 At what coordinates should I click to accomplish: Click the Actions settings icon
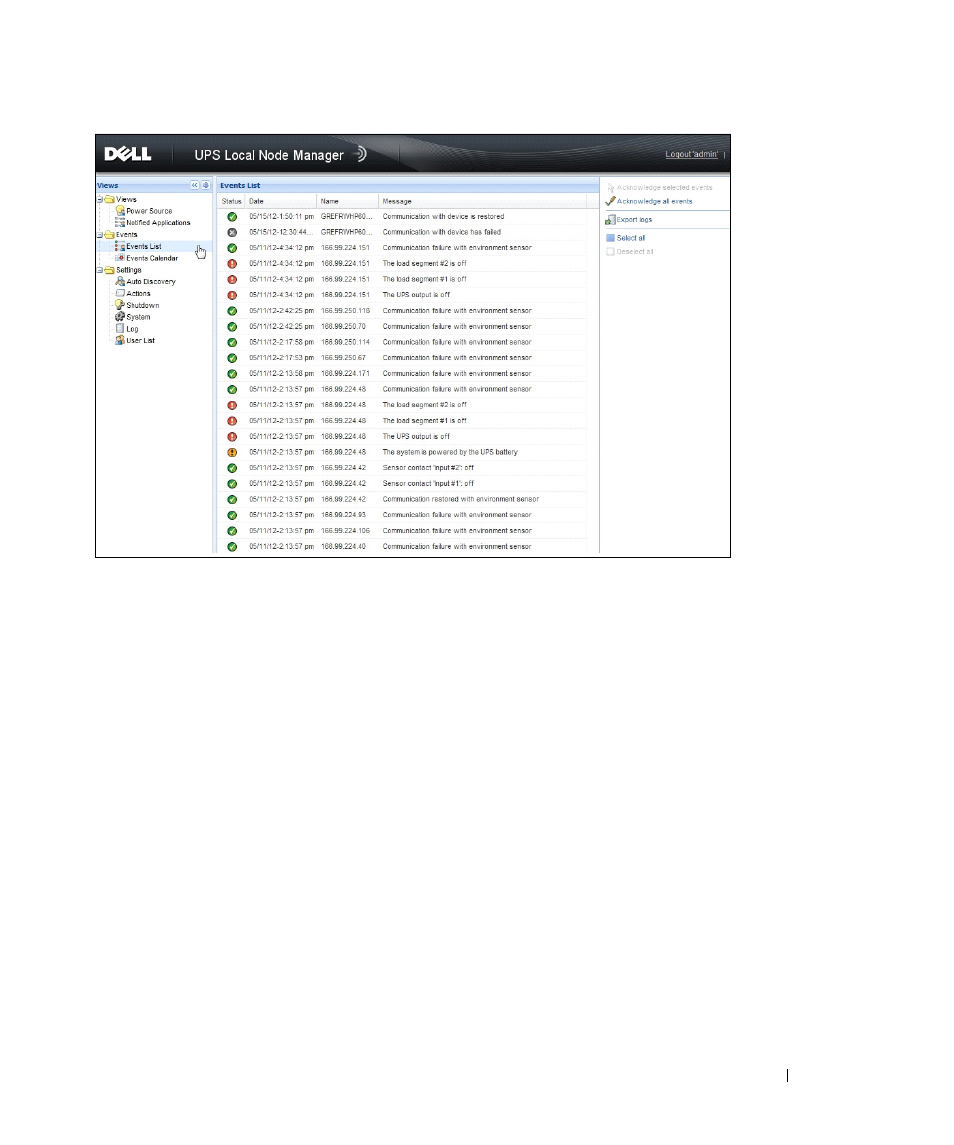pos(120,293)
